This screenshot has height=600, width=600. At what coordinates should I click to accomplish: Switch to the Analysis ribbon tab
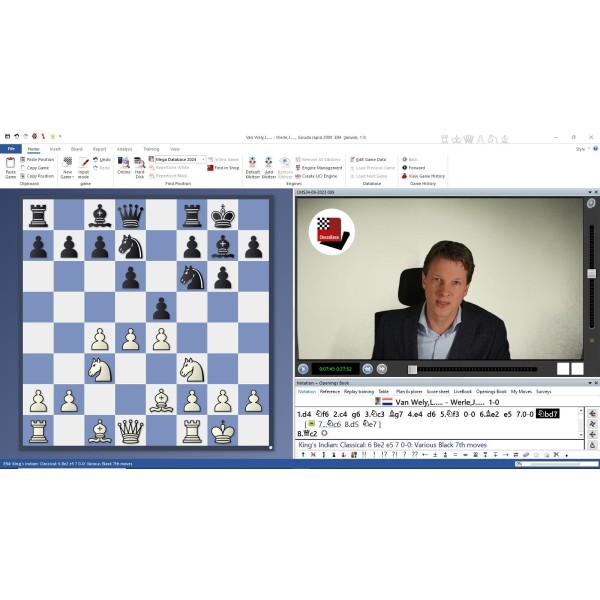coord(124,149)
